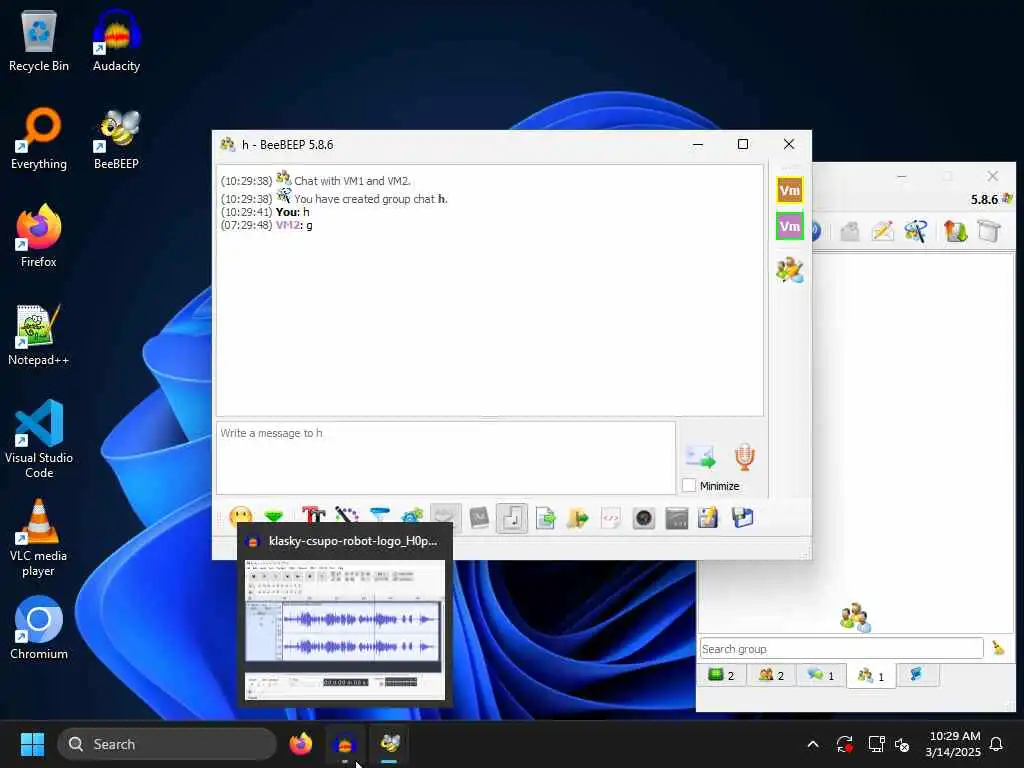This screenshot has width=1024, height=768.
Task: Open the blue gear settings icon in chat toolbar
Action: (x=412, y=516)
